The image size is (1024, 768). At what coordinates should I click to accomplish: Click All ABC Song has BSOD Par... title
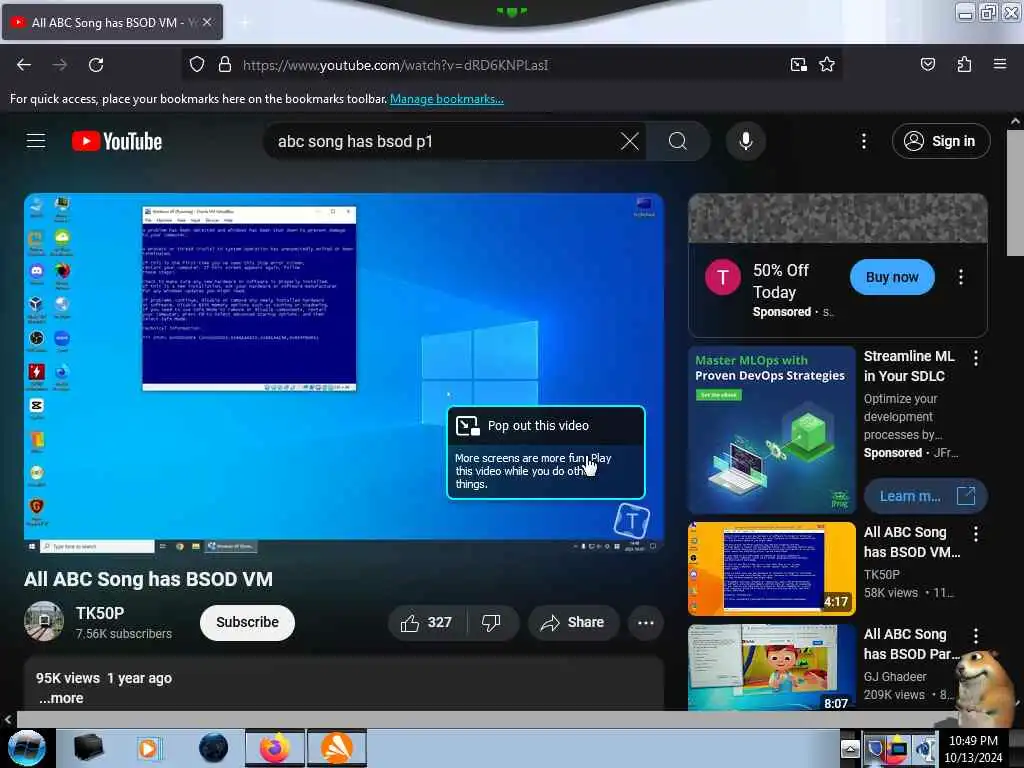pyautogui.click(x=912, y=644)
